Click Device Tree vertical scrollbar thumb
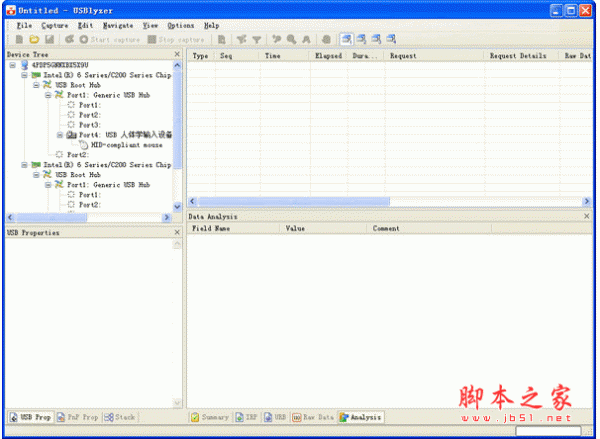This screenshot has height=439, width=600. point(177,119)
